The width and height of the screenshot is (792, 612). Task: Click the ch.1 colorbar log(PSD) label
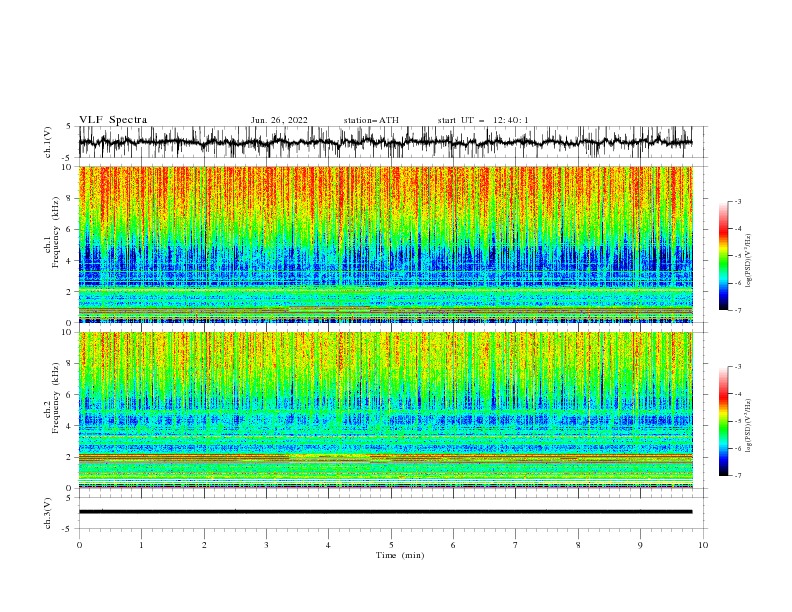click(x=749, y=261)
